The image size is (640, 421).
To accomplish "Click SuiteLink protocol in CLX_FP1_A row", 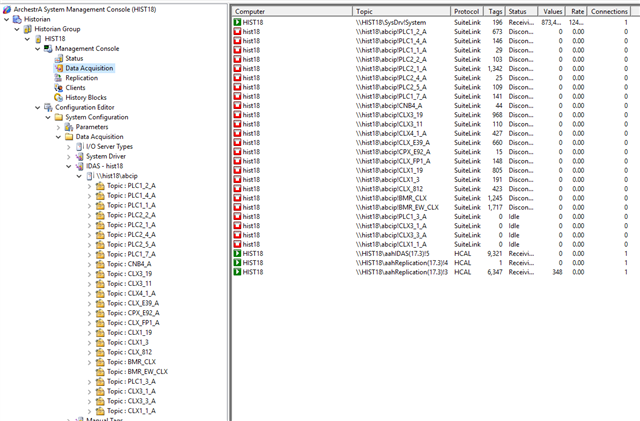I will coord(467,161).
